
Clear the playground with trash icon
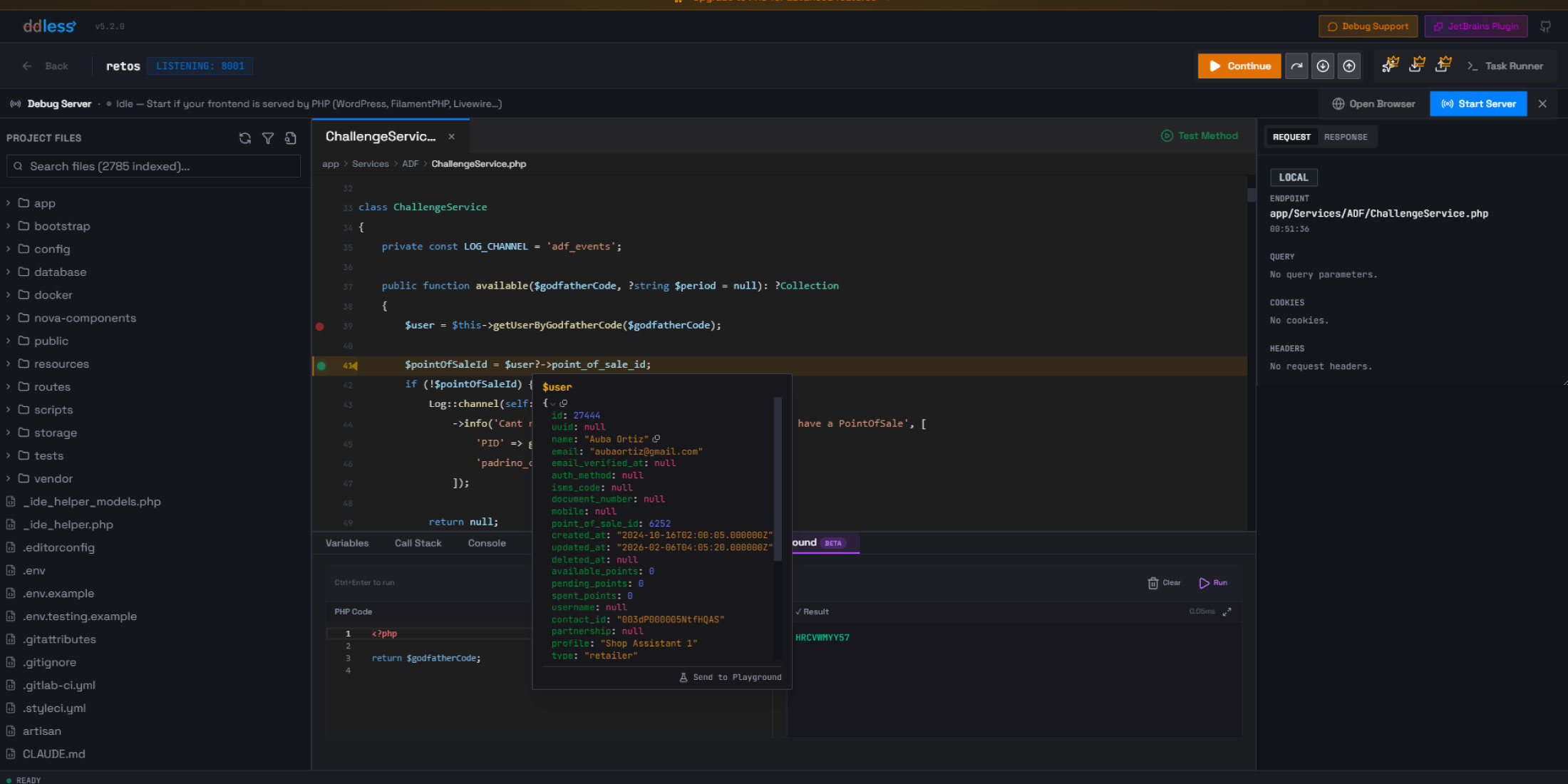click(1164, 583)
